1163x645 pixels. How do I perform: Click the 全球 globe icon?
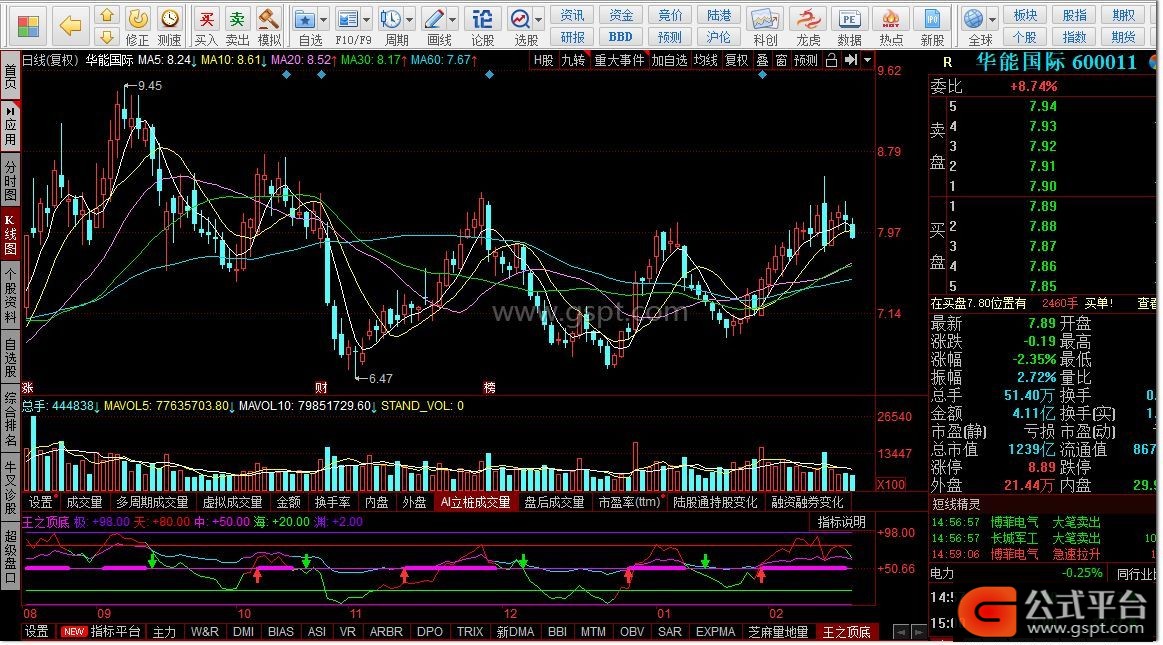[973, 19]
